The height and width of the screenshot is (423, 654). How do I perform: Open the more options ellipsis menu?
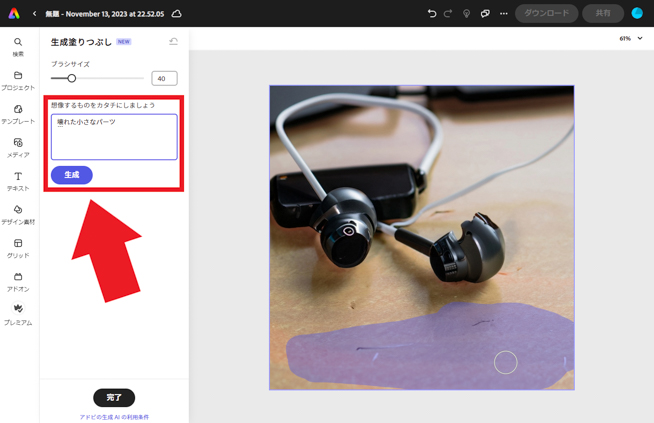503,14
